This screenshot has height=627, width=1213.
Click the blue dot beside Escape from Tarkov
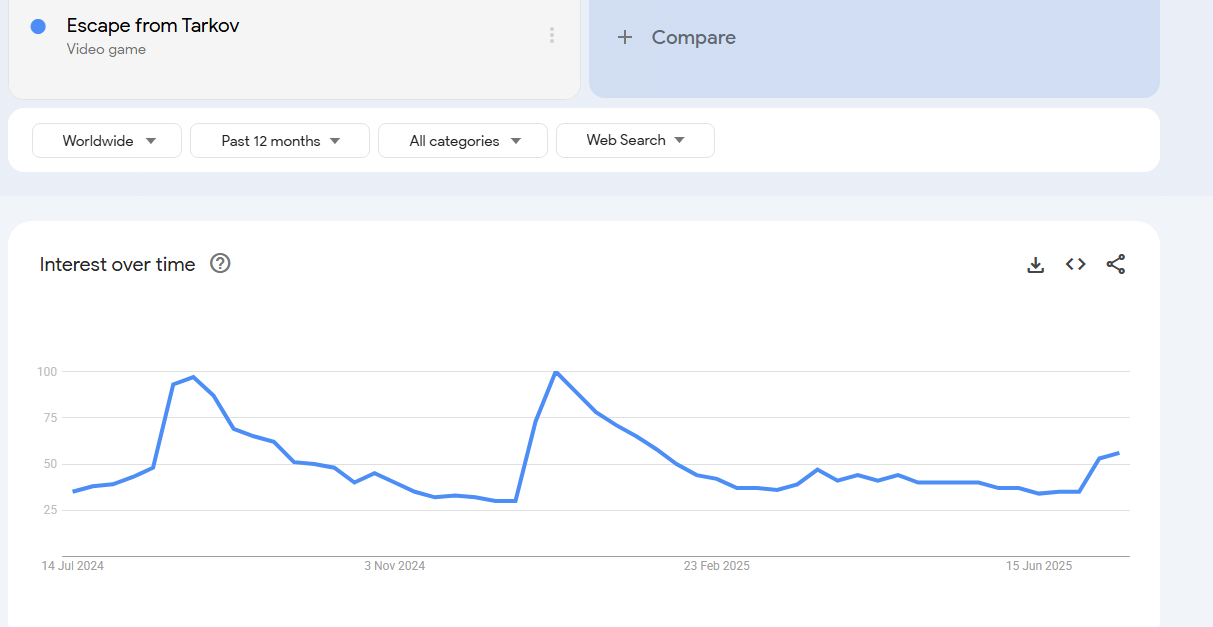[x=38, y=27]
